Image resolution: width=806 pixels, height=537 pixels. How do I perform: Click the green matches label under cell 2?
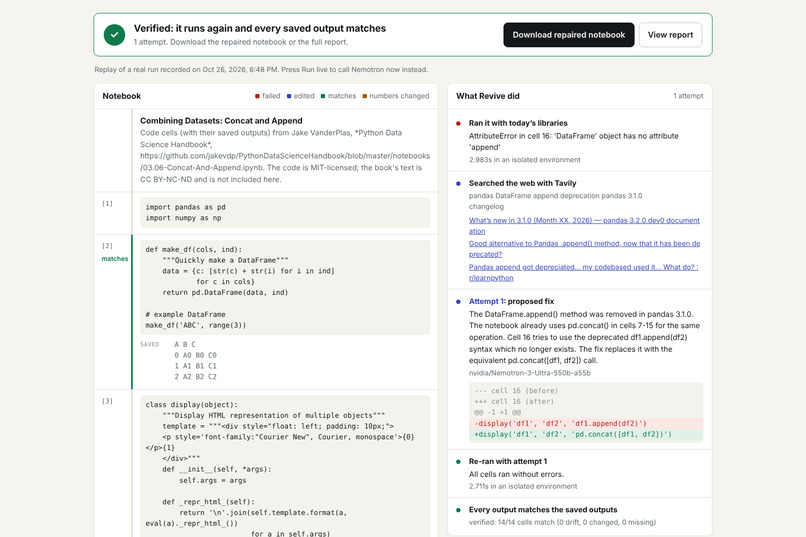pyautogui.click(x=115, y=258)
